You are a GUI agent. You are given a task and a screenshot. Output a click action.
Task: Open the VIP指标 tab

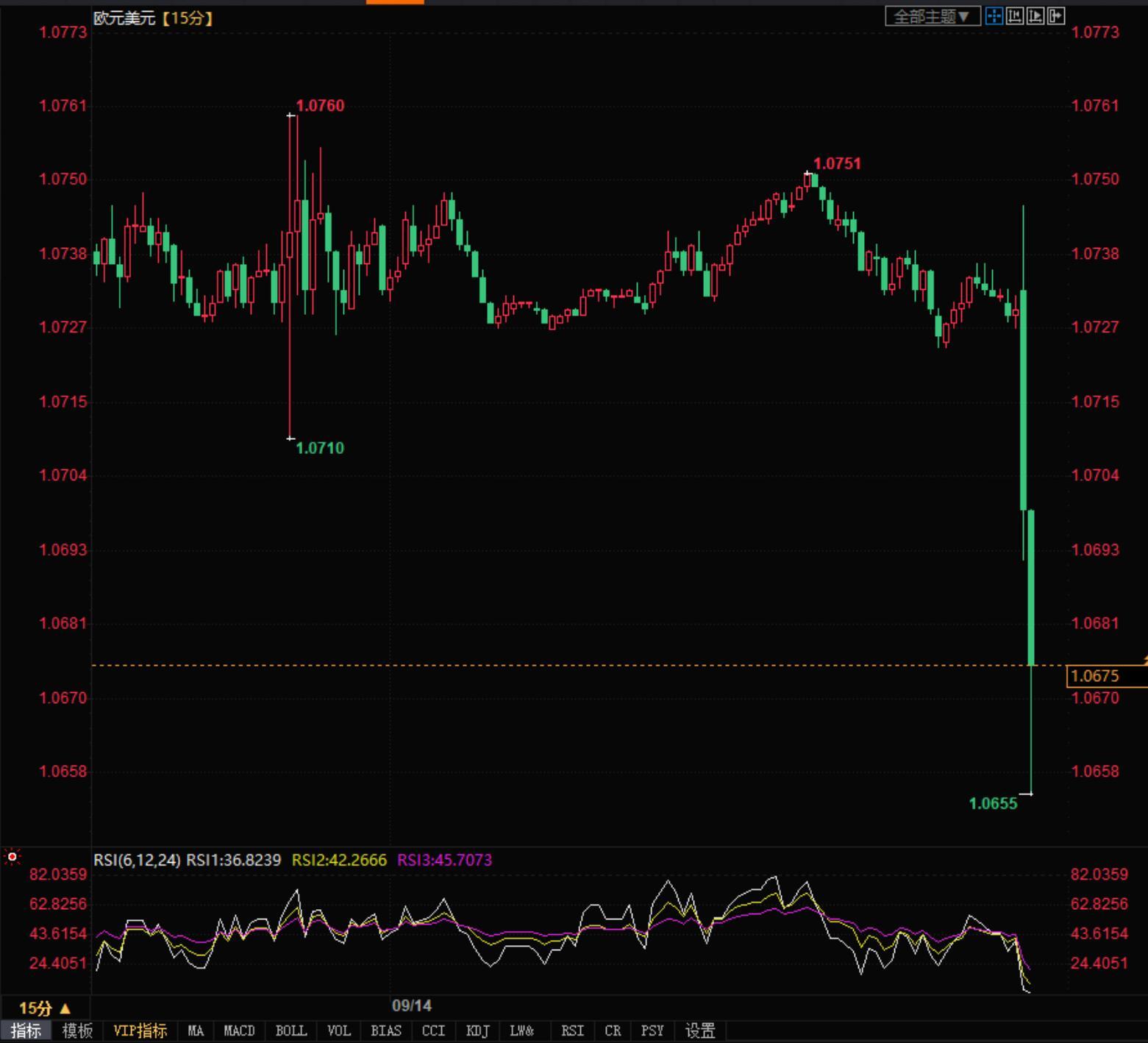pyautogui.click(x=140, y=1031)
